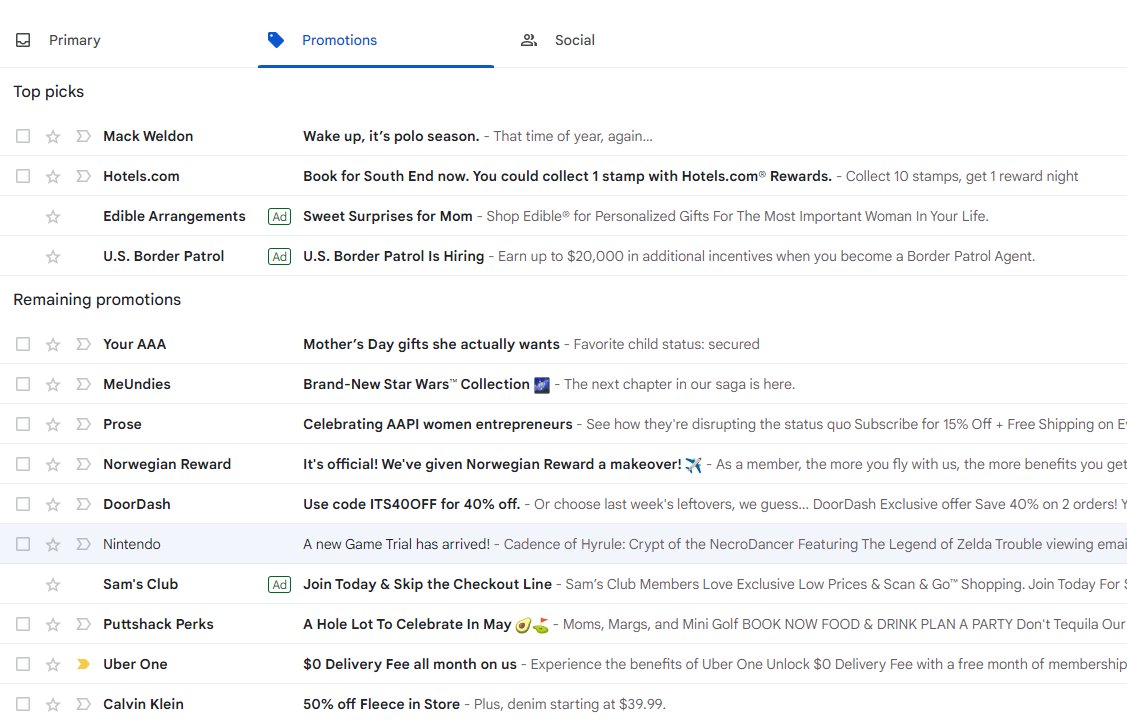Select the Calvin Klein email checkbox
The width and height of the screenshot is (1127, 722).
(x=23, y=704)
